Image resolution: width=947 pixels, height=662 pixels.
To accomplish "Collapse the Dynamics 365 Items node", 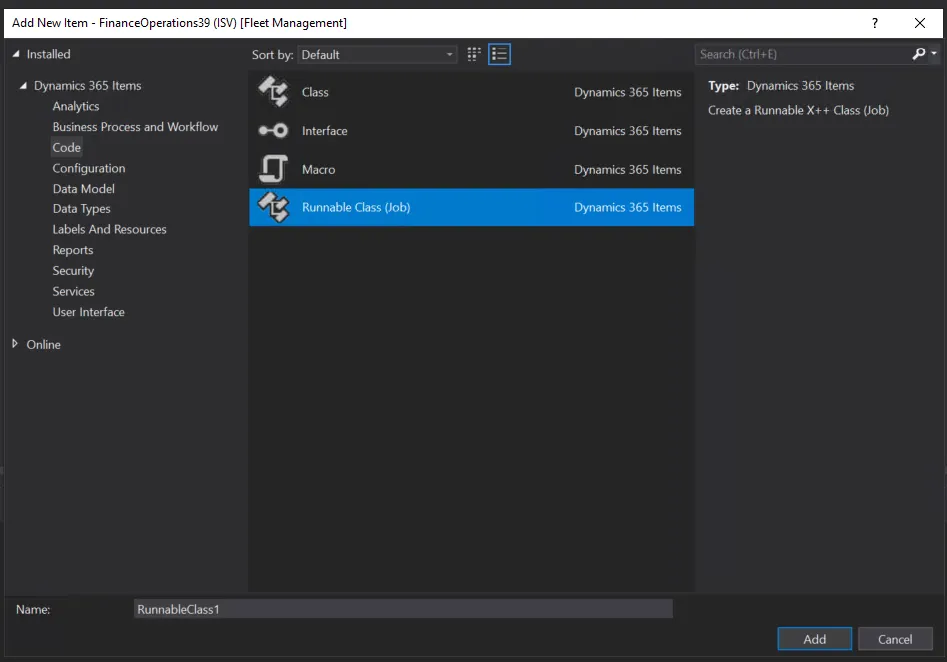I will (x=23, y=85).
